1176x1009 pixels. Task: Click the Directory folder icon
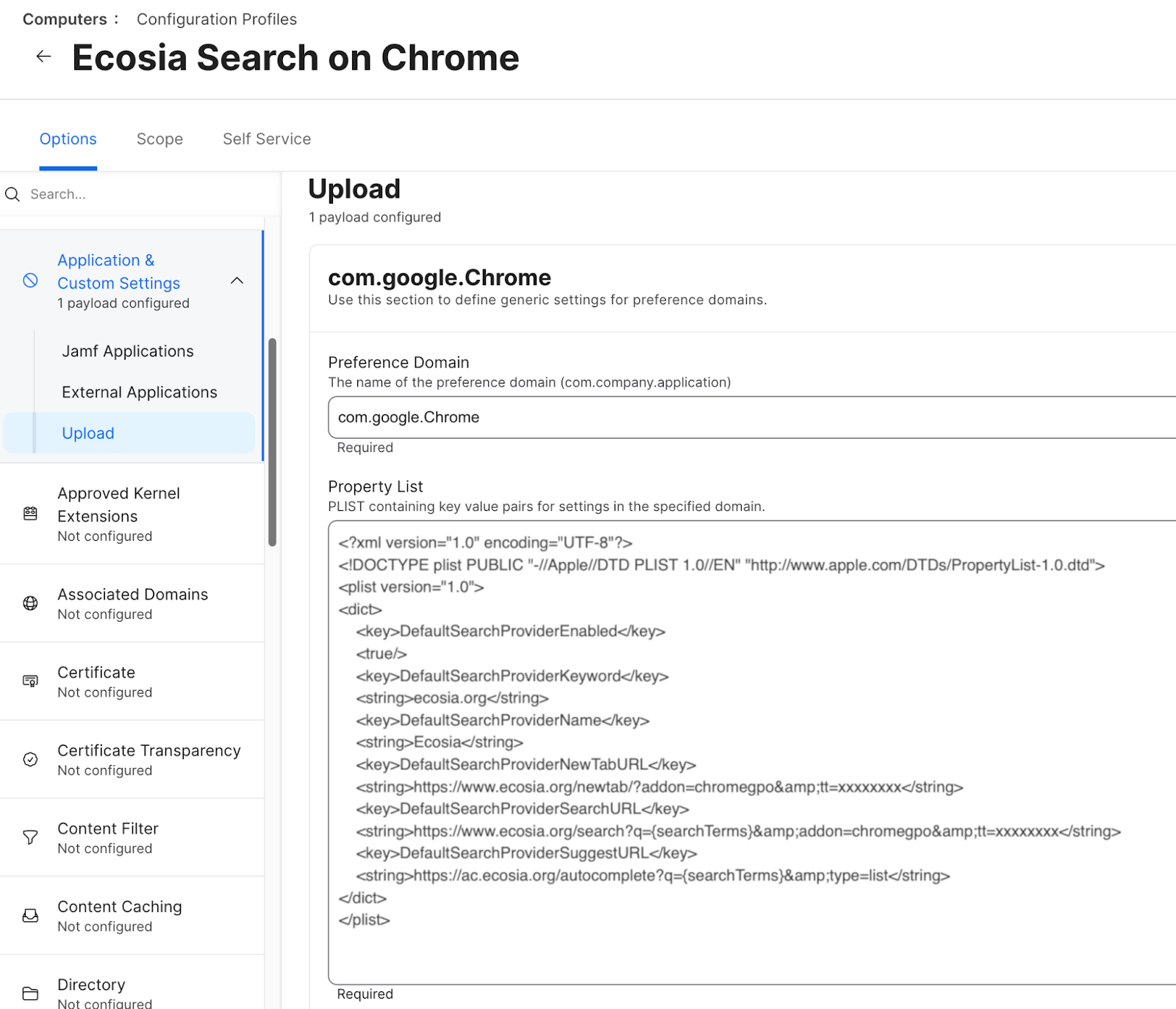coord(30,994)
